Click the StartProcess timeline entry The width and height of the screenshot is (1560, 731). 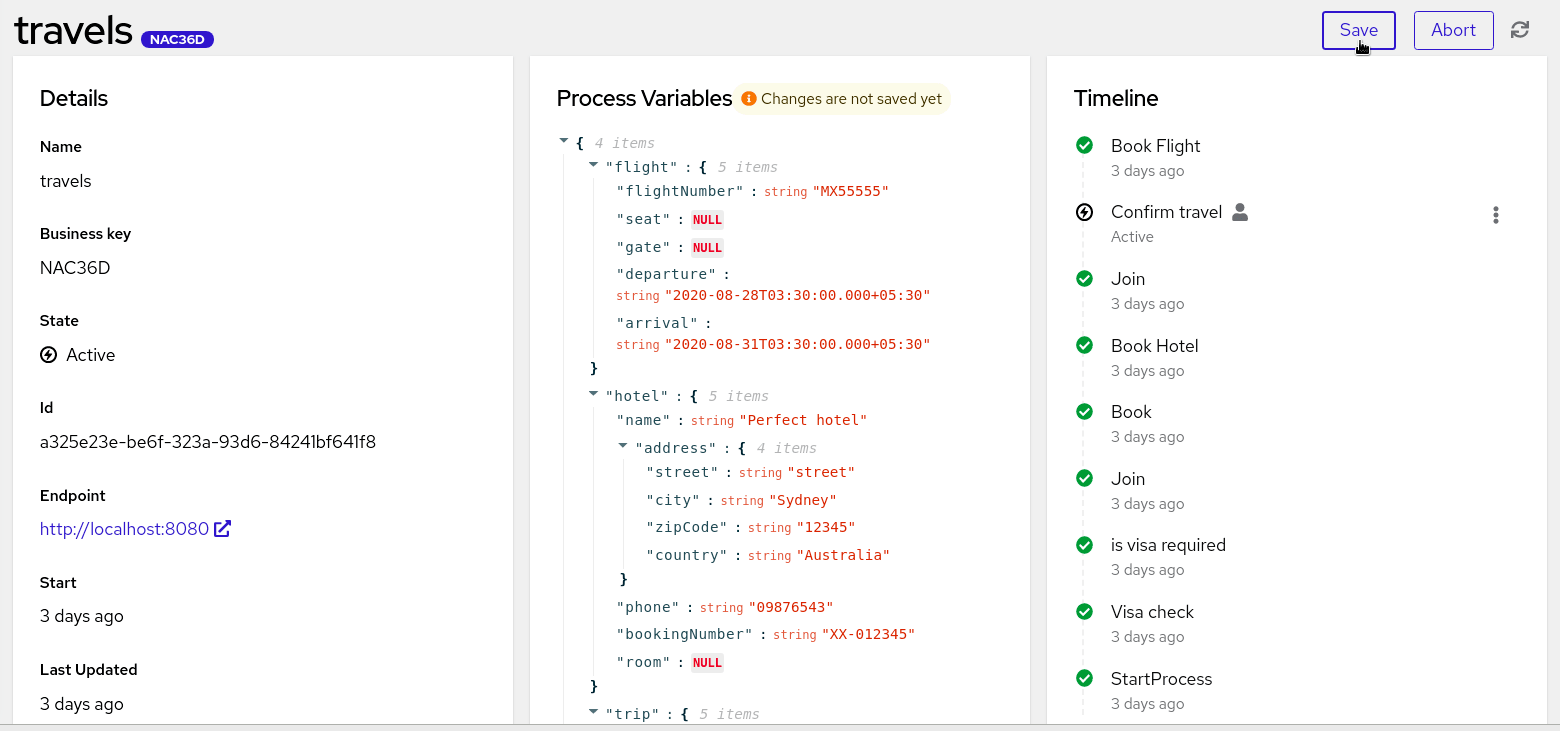[1161, 679]
